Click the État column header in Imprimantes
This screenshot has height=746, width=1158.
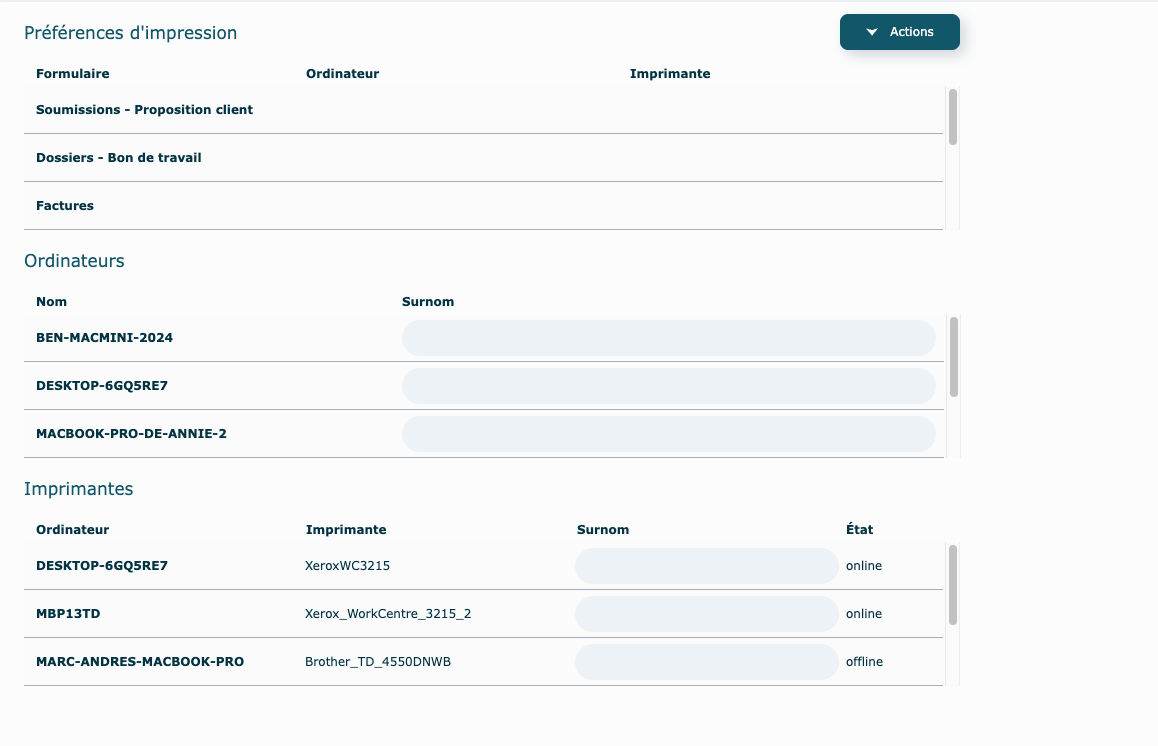point(859,530)
